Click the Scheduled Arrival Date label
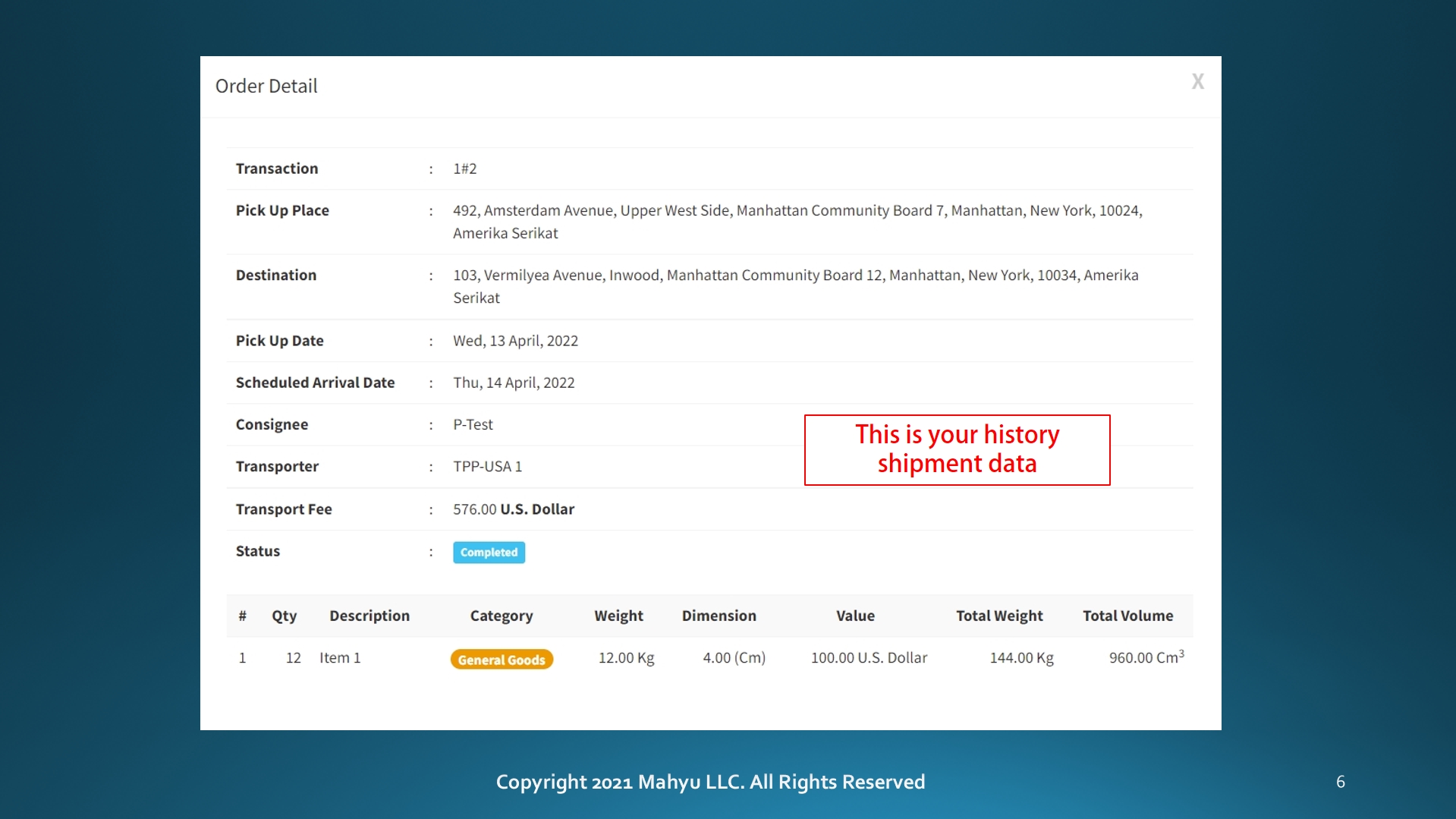 tap(315, 383)
